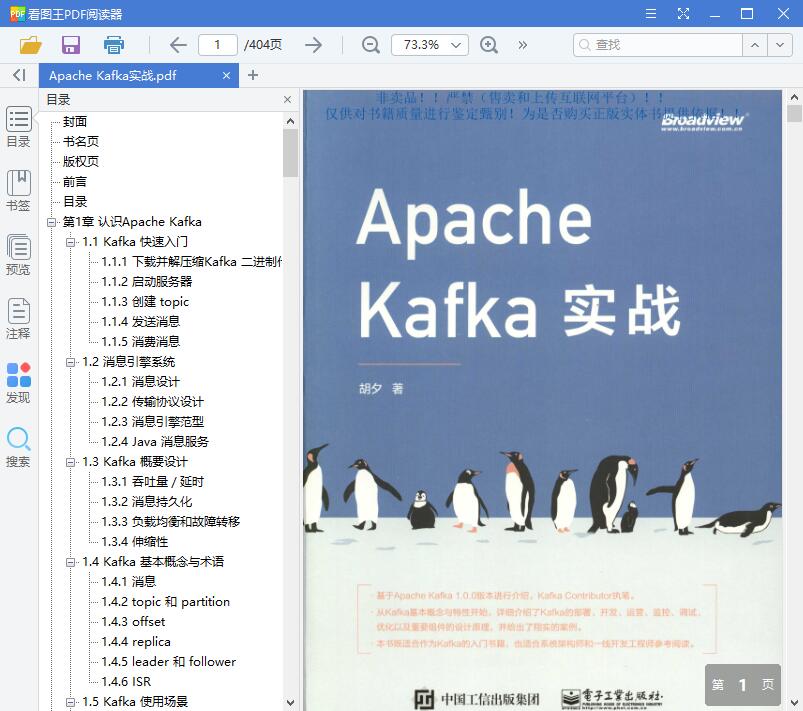The height and width of the screenshot is (711, 803).
Task: Open section 1.1.1 下载并解压缩Kafka
Action: 192,262
